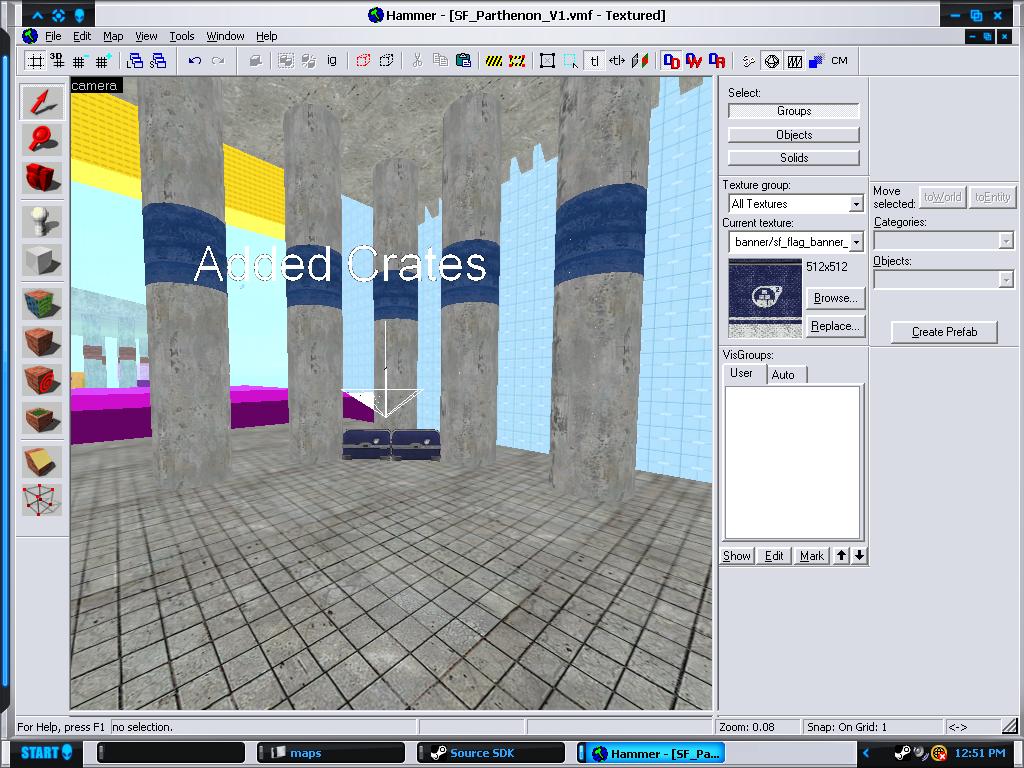Select the Camera tool
The image size is (1024, 768).
[42, 179]
